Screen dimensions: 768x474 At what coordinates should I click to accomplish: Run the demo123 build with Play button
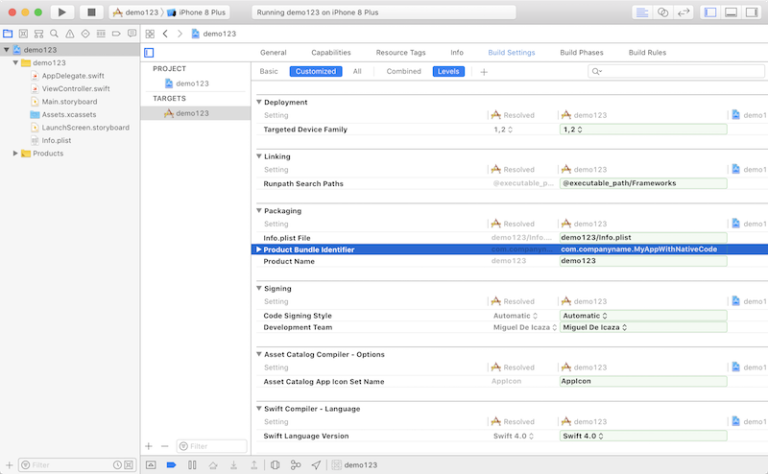pyautogui.click(x=62, y=12)
